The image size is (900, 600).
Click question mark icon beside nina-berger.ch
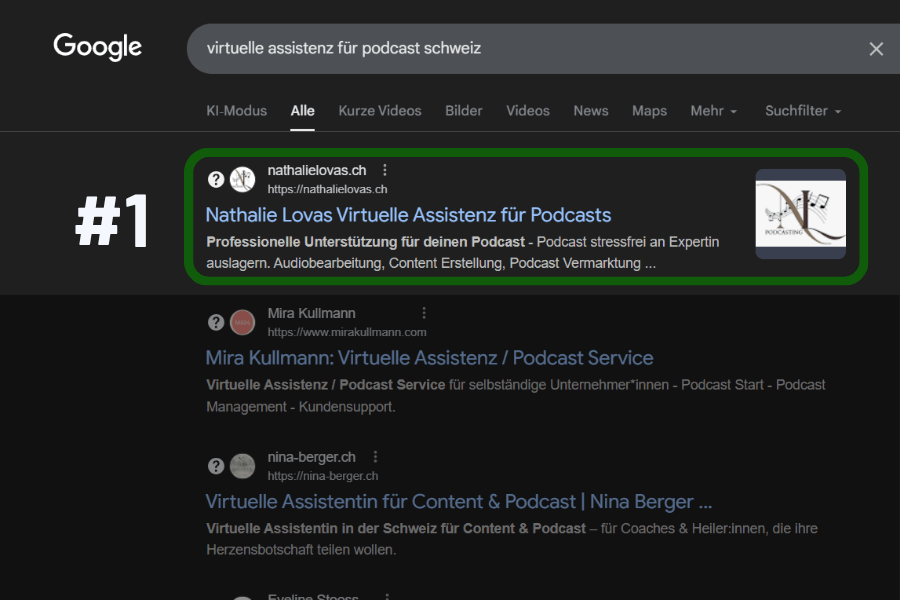click(216, 466)
